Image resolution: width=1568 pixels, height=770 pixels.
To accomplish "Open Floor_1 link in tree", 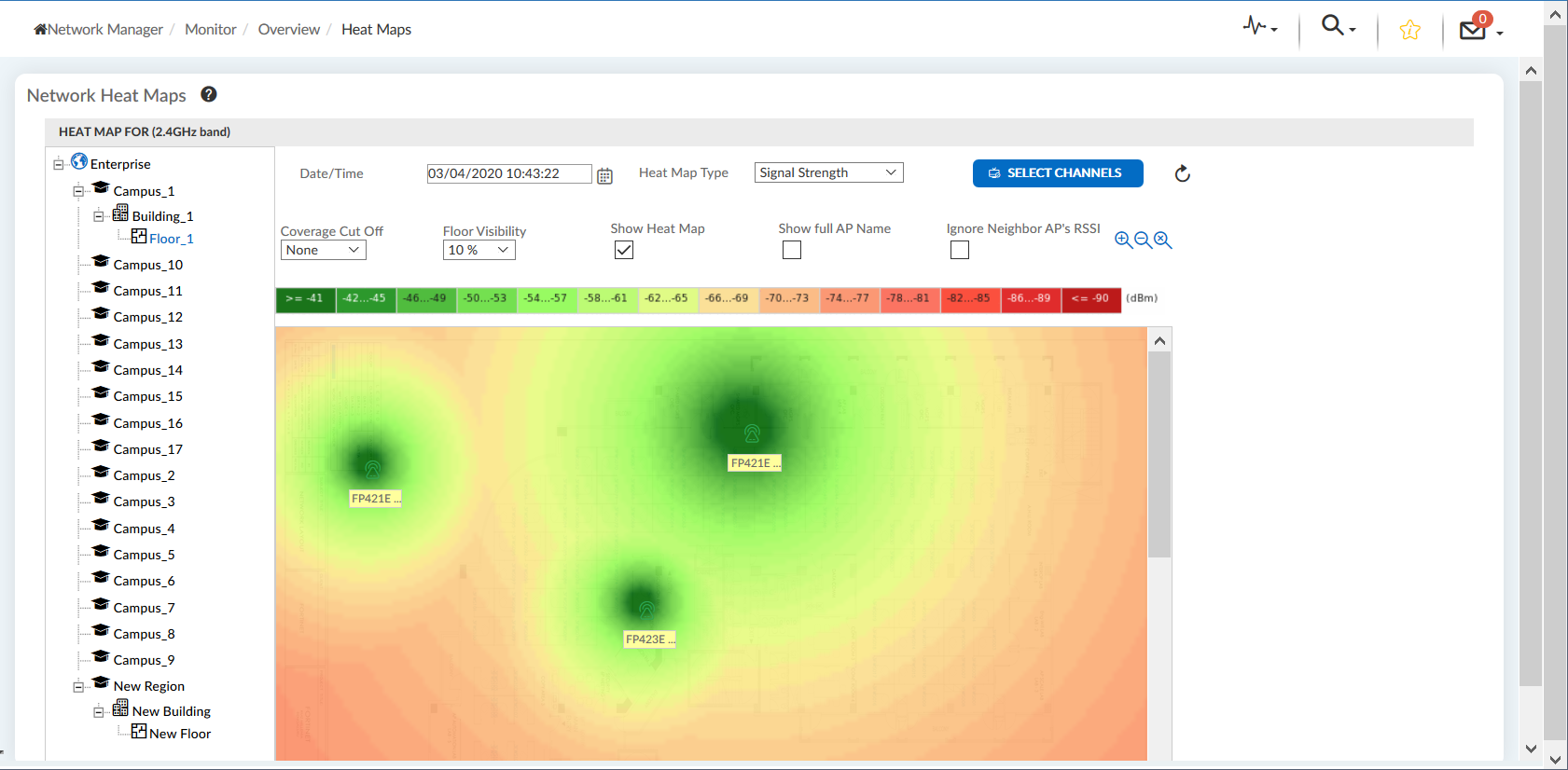I will [x=172, y=239].
